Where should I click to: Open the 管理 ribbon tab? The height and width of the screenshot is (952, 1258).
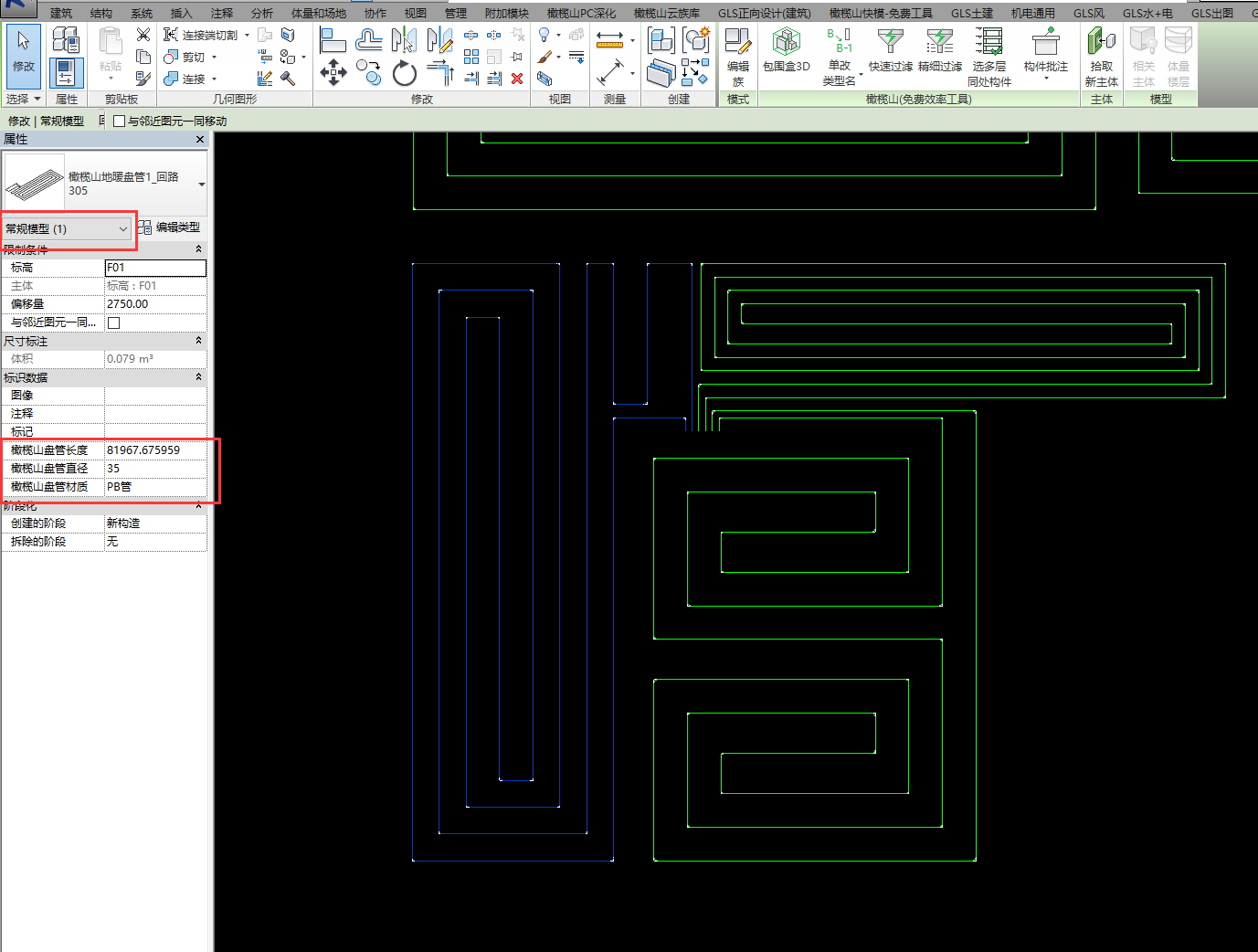(456, 13)
